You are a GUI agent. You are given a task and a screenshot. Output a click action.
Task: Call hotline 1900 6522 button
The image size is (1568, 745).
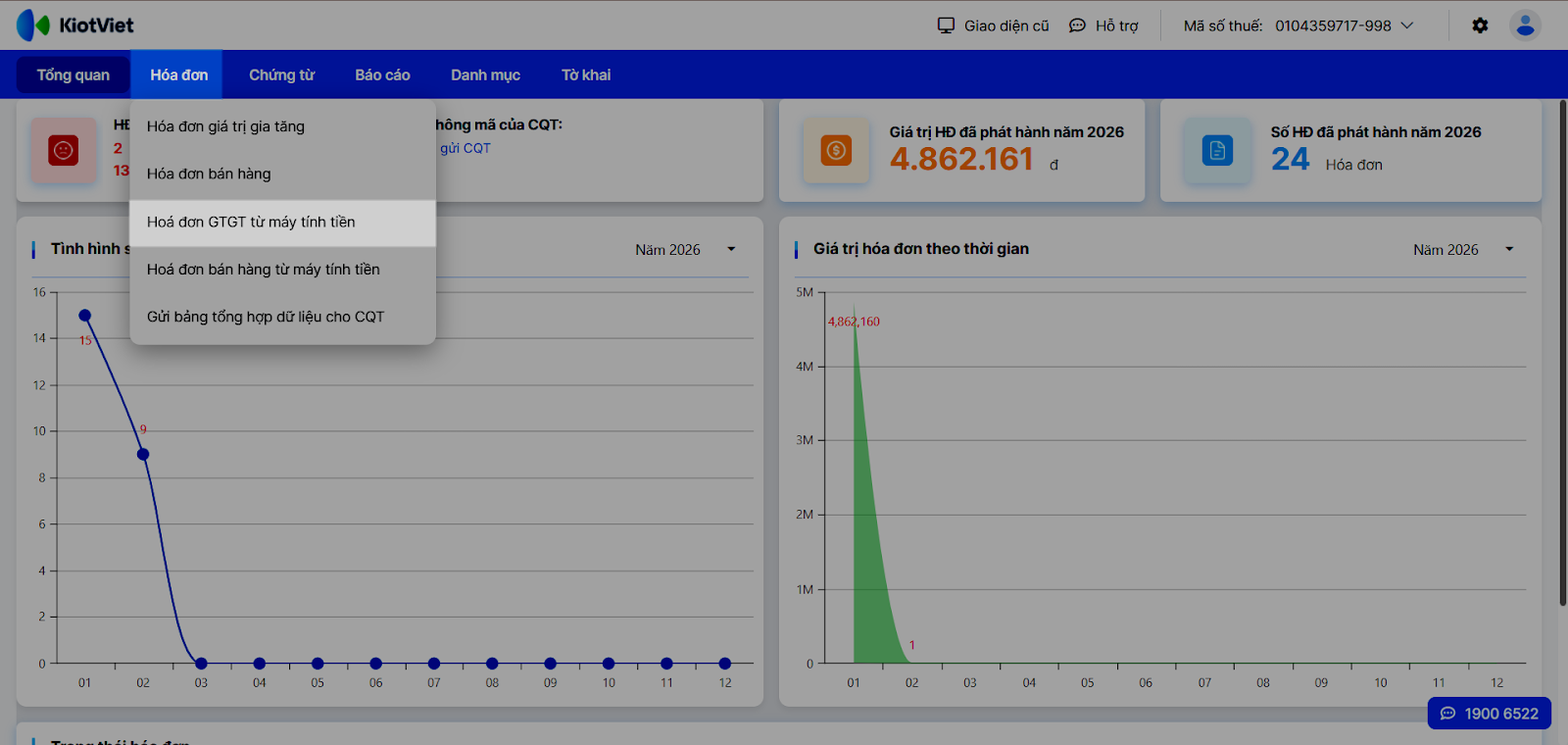click(1490, 714)
